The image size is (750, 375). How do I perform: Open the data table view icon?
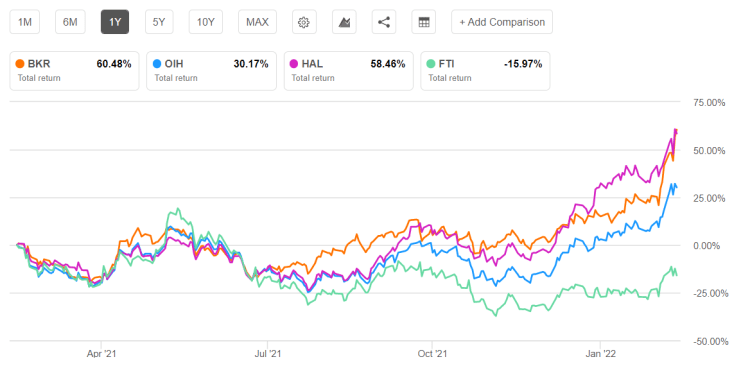[x=423, y=22]
